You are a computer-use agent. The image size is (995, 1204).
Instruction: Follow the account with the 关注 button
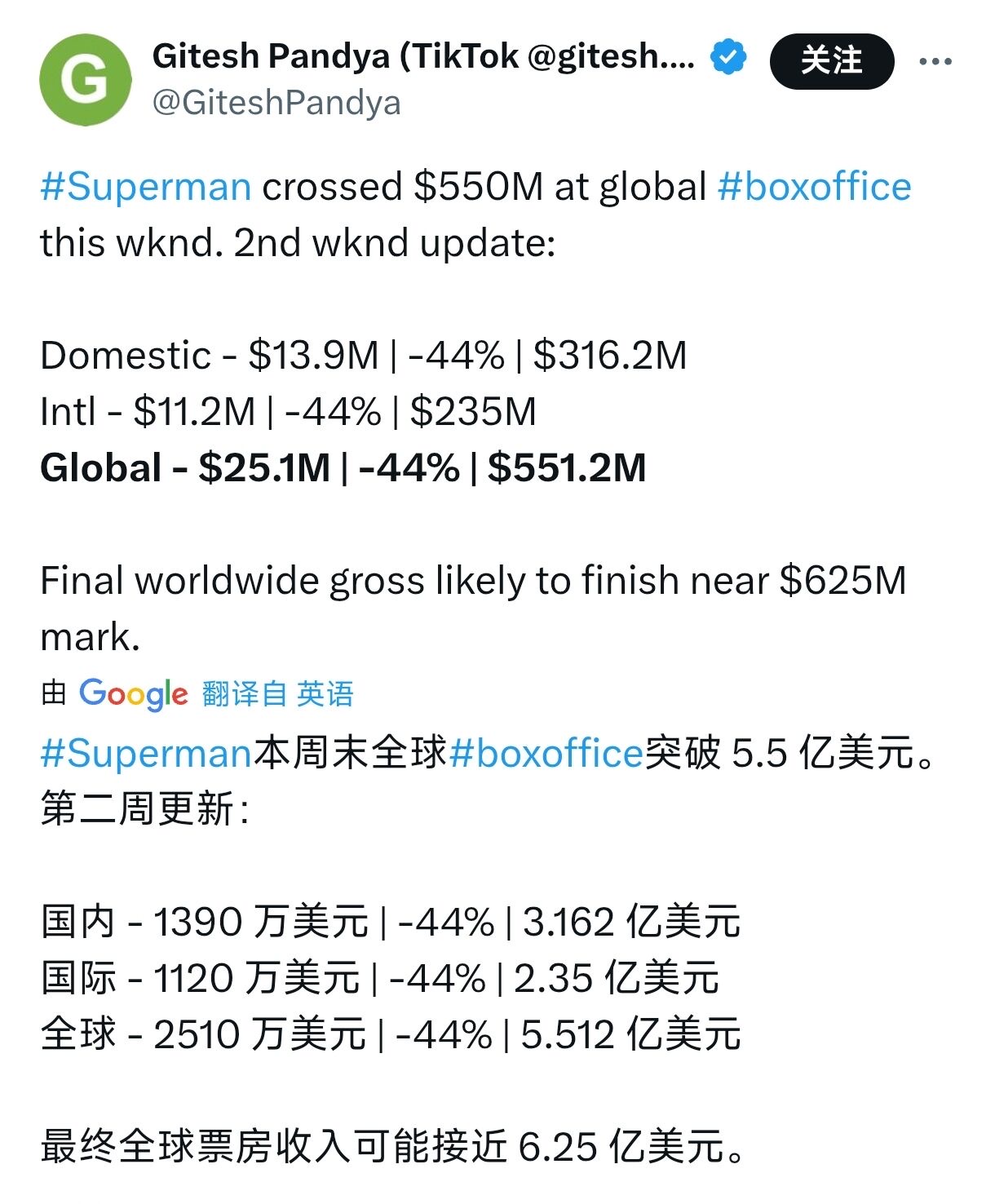[832, 61]
